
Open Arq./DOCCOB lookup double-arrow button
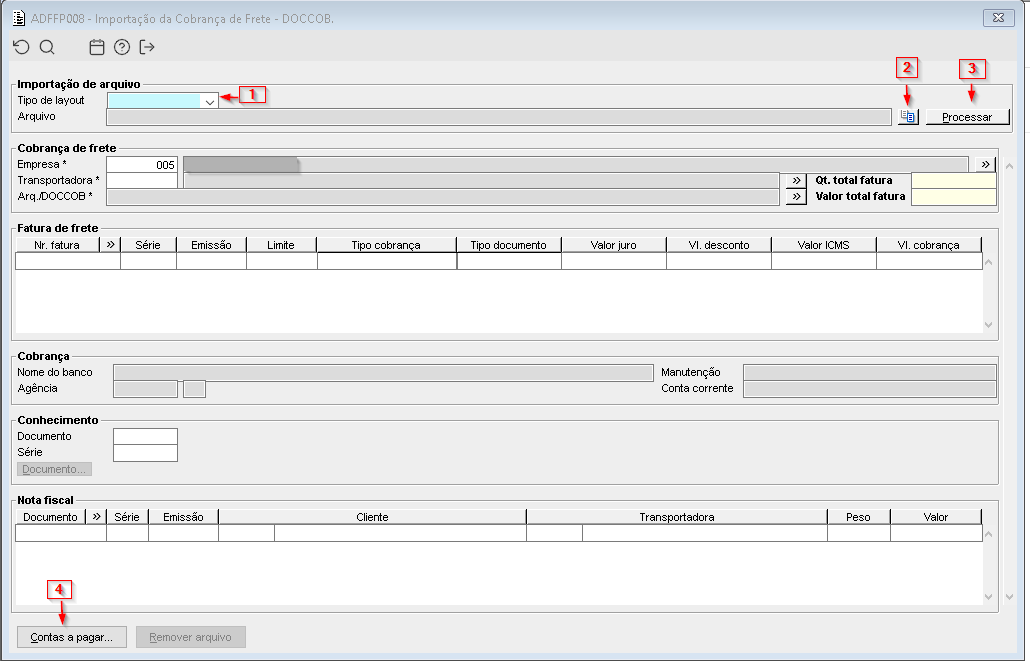point(796,196)
